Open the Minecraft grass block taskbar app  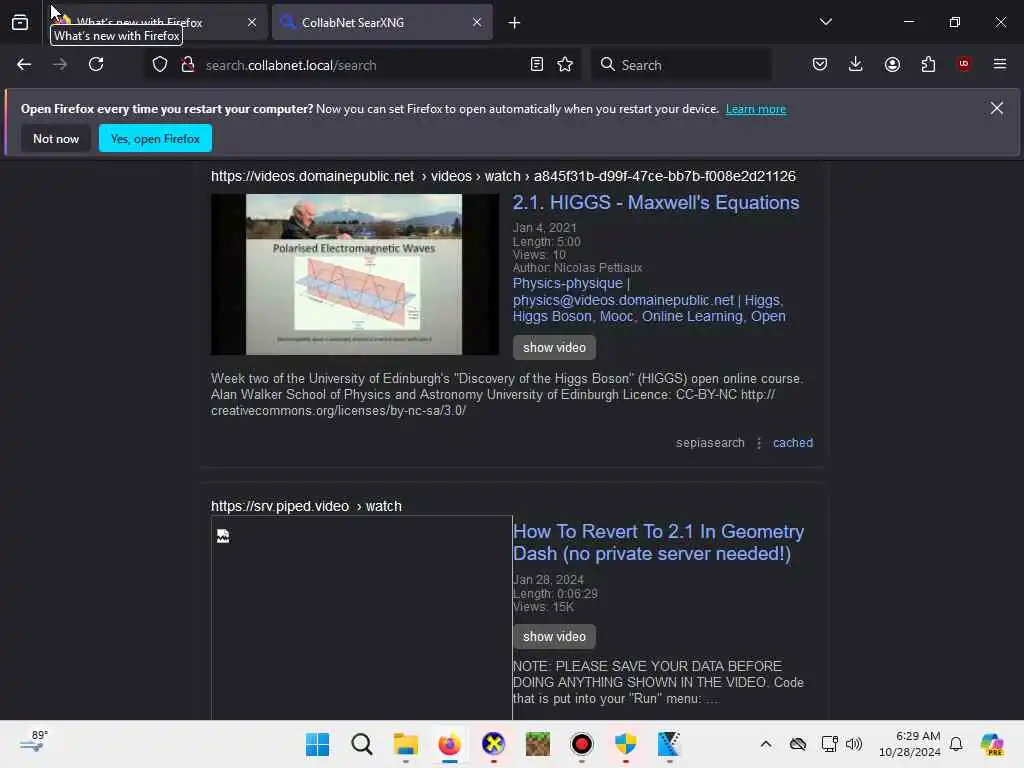537,744
